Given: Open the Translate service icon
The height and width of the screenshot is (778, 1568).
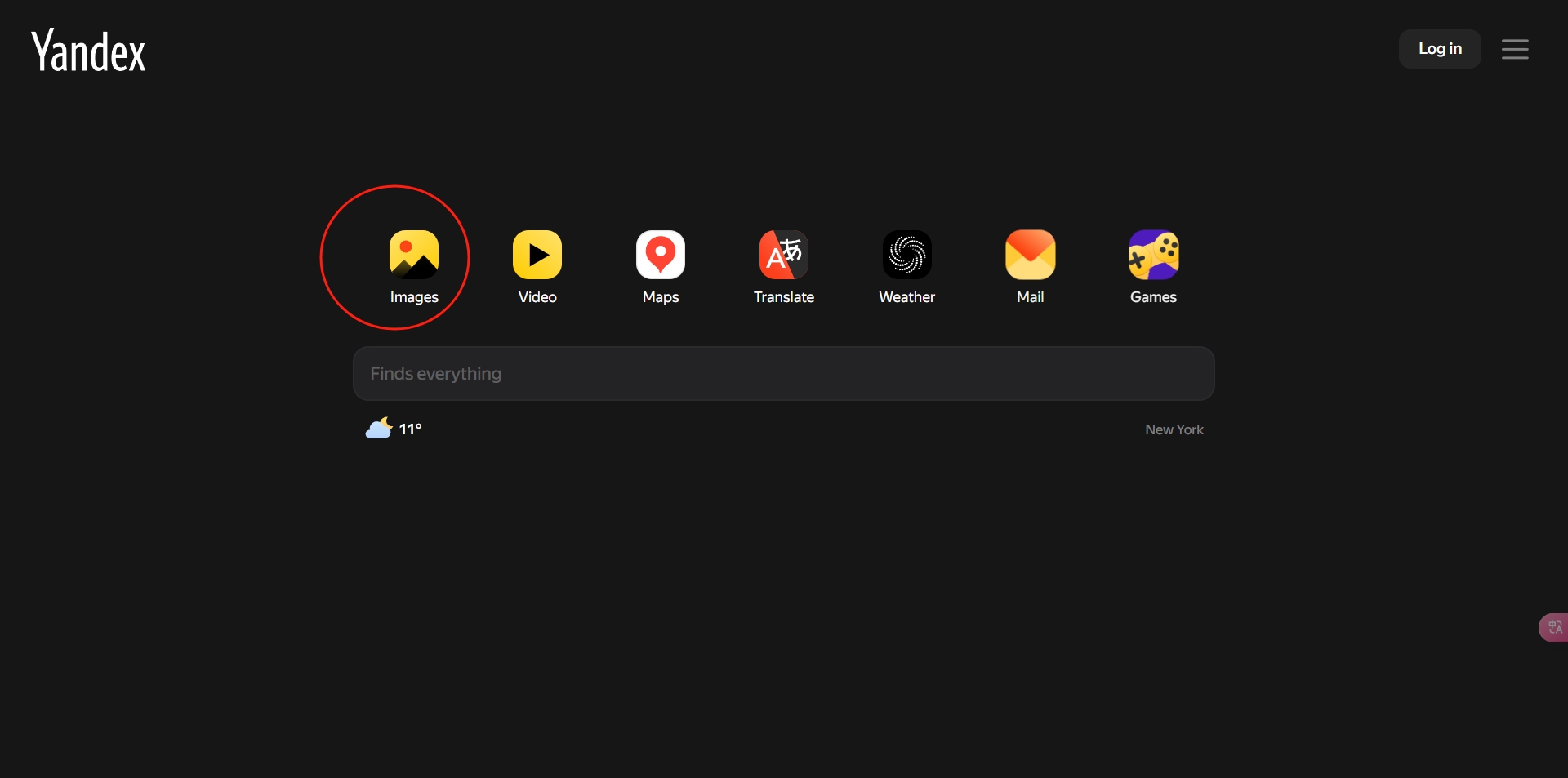Looking at the screenshot, I should coord(784,255).
